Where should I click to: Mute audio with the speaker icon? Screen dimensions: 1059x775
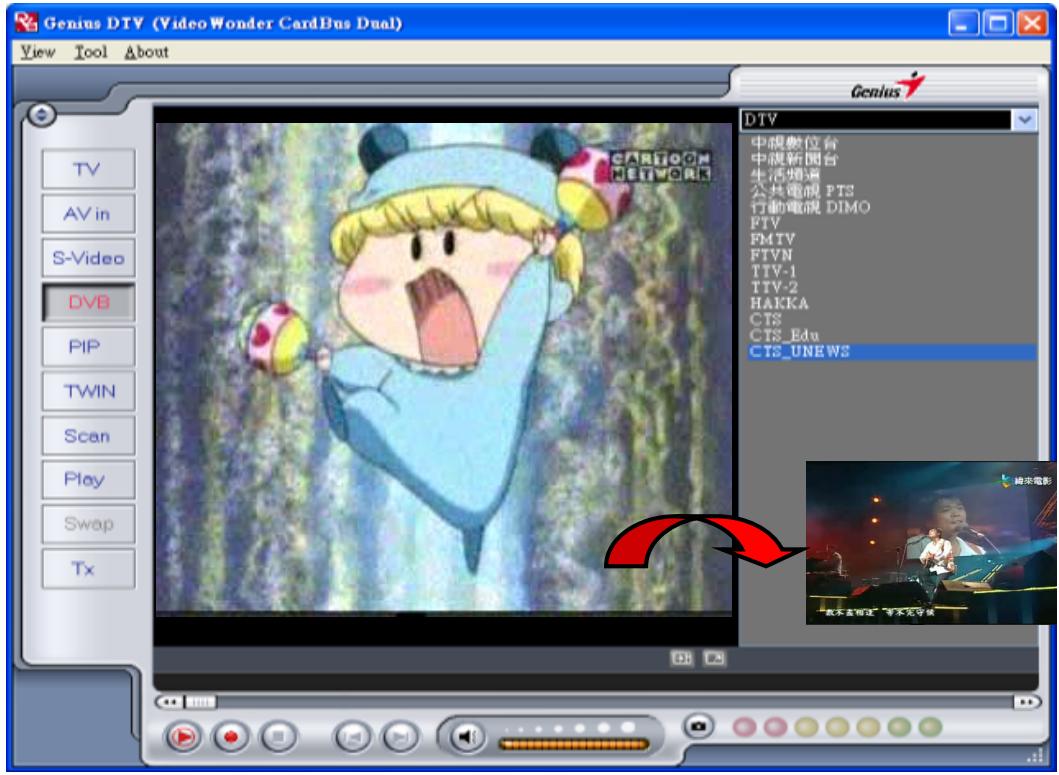(x=466, y=736)
